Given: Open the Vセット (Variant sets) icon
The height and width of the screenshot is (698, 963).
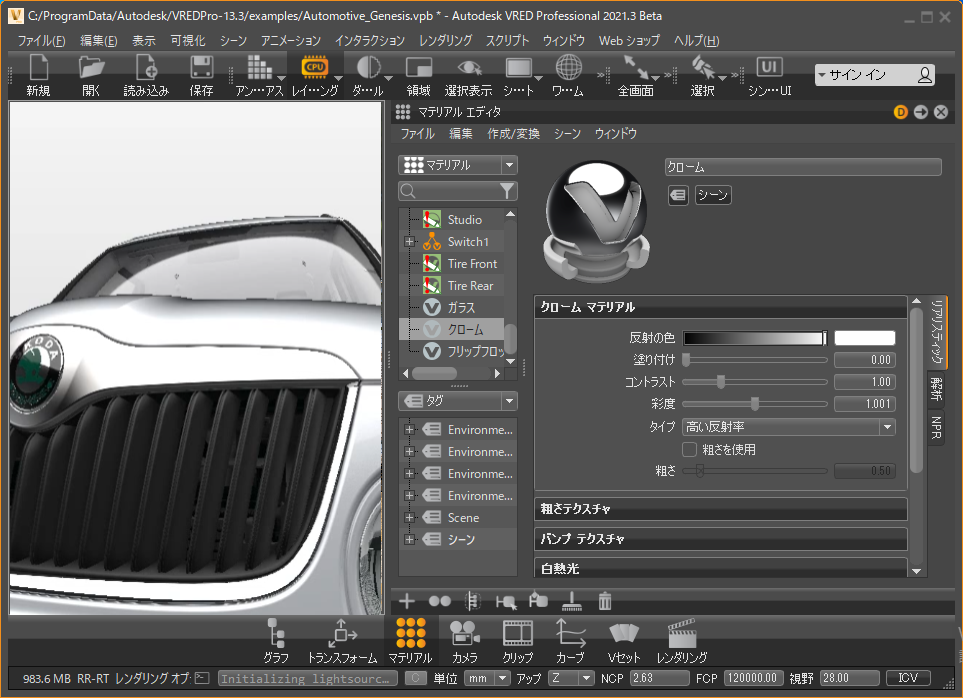Looking at the screenshot, I should click(x=624, y=633).
